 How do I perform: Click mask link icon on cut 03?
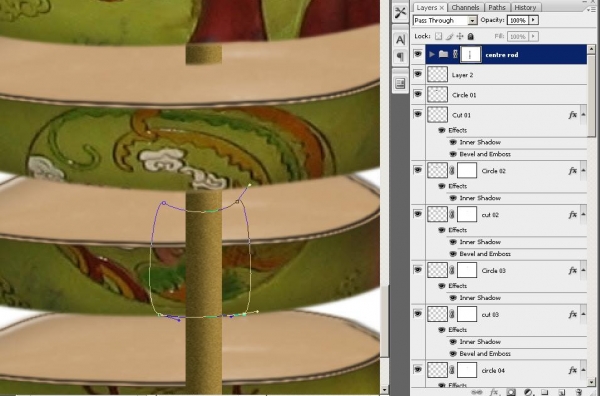tap(452, 314)
